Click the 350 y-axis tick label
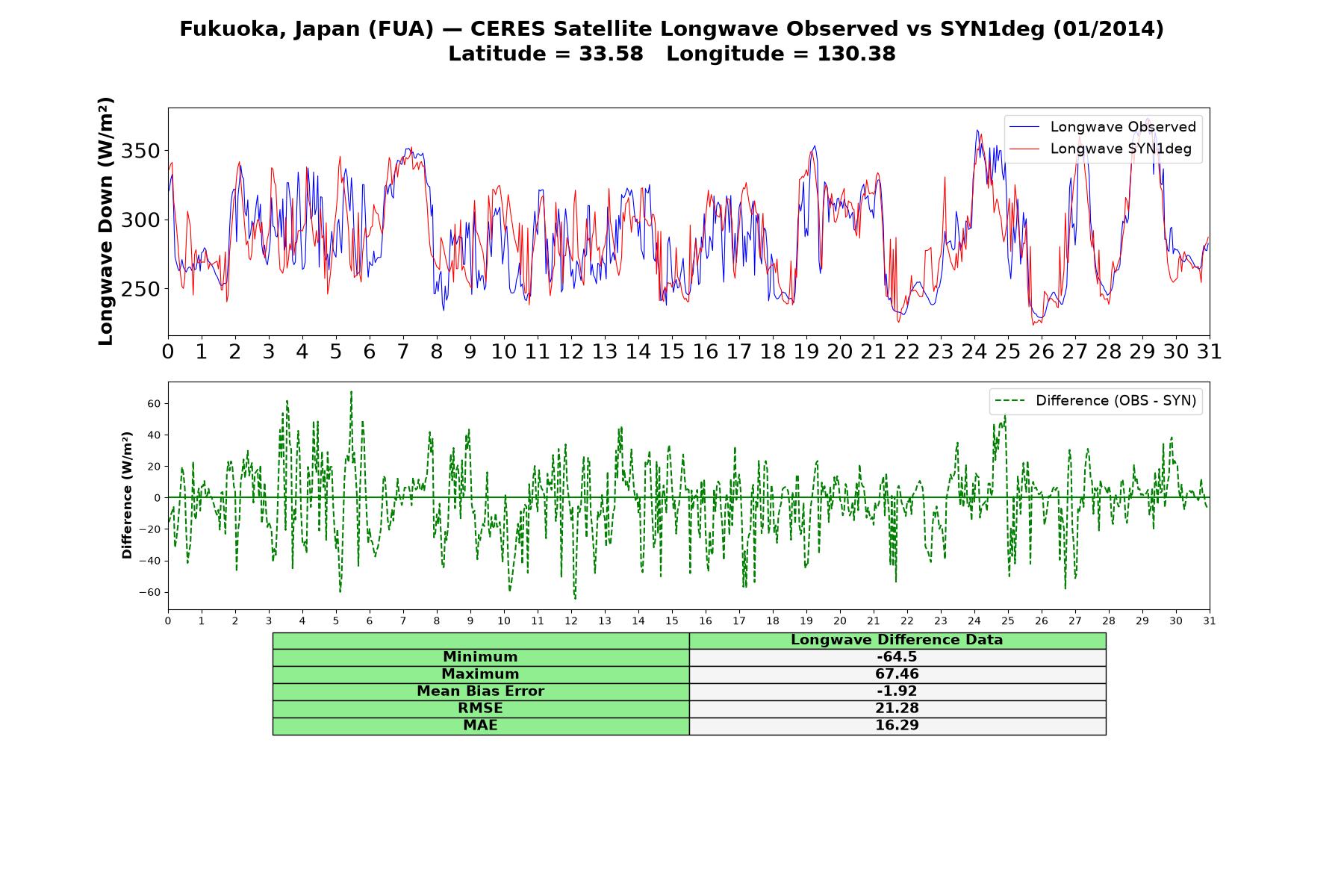The image size is (1344, 896). [140, 152]
